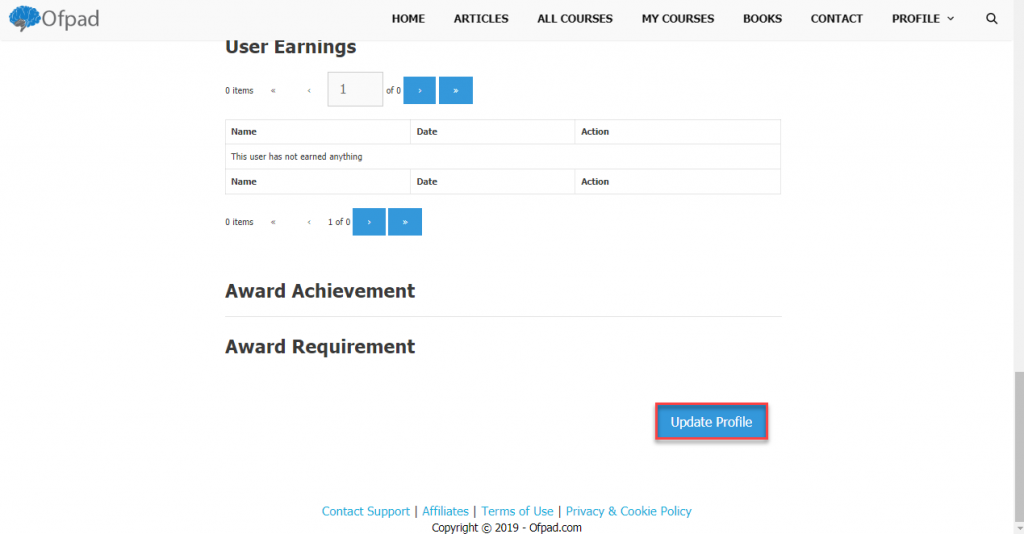Open the CONTACT menu item

pyautogui.click(x=837, y=19)
